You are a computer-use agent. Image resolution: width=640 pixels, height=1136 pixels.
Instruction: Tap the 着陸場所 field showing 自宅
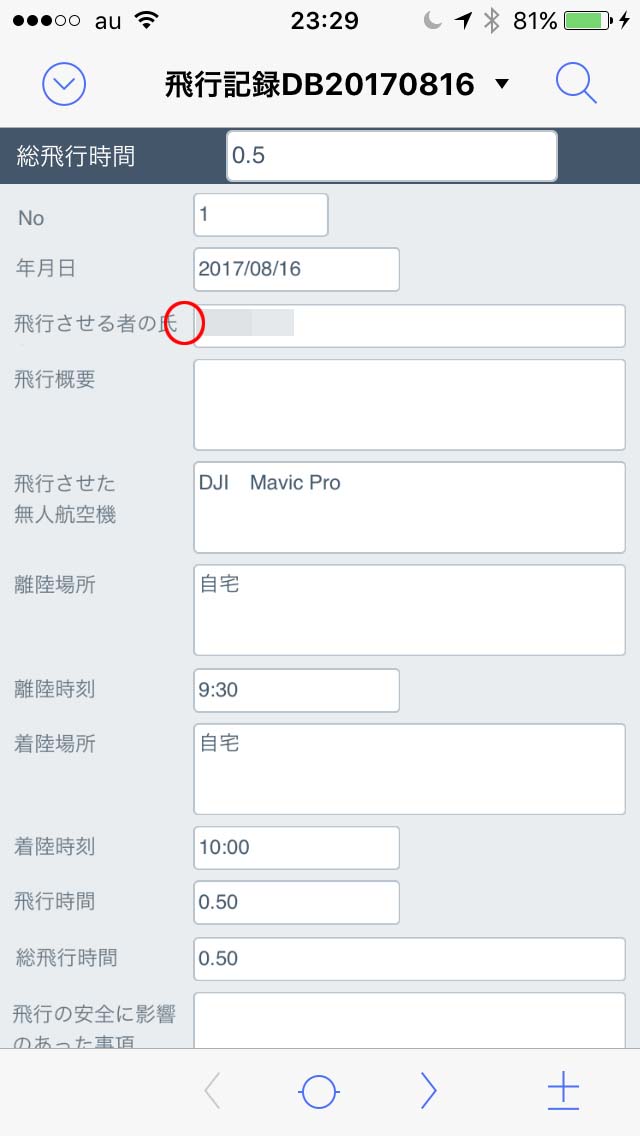tap(409, 769)
